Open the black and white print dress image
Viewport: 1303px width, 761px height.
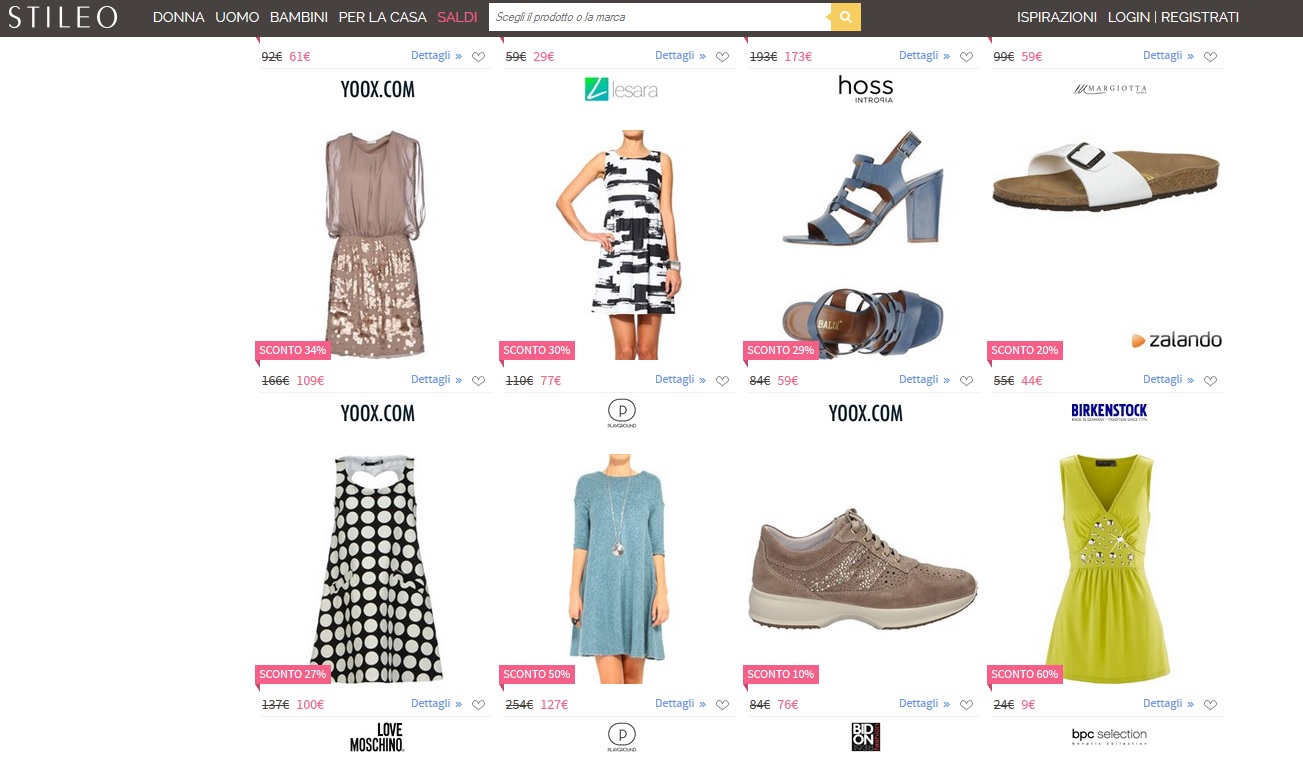tap(620, 243)
